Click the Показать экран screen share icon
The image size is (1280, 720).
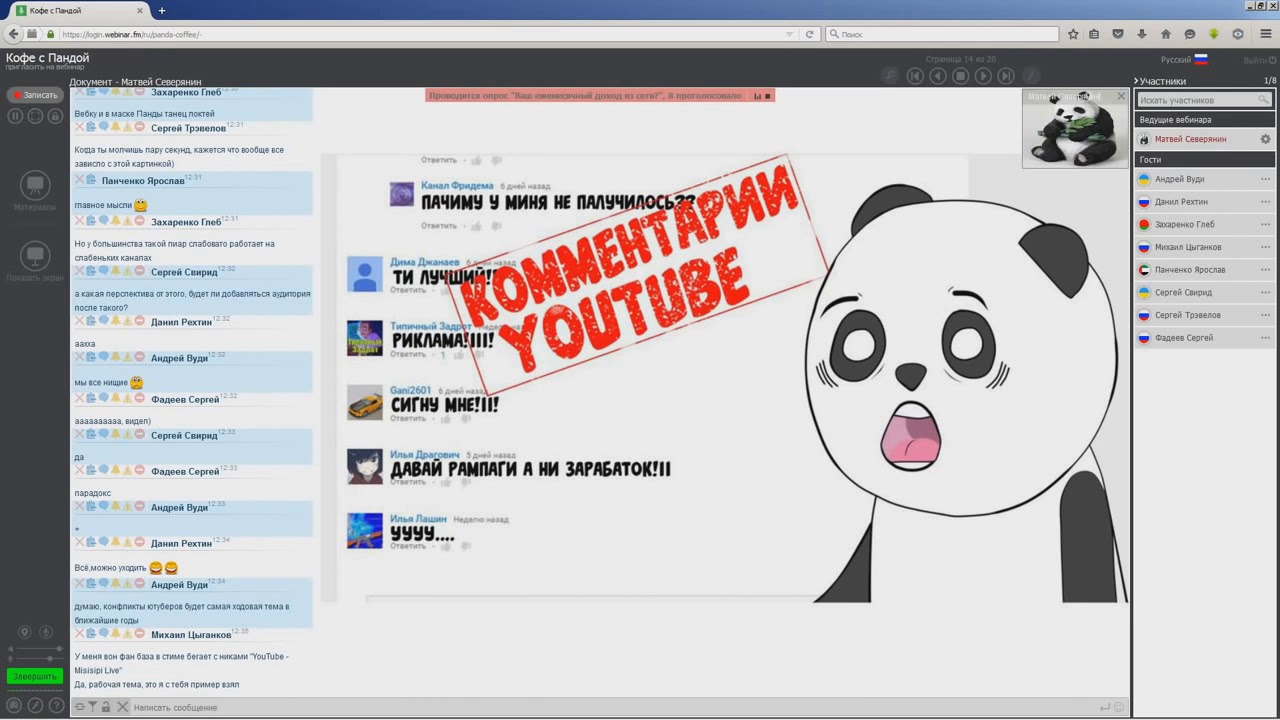click(x=35, y=256)
